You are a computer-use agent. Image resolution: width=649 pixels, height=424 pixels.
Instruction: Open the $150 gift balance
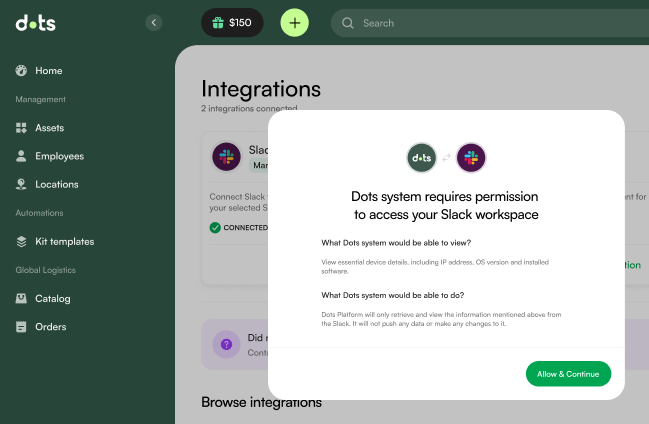click(x=232, y=22)
